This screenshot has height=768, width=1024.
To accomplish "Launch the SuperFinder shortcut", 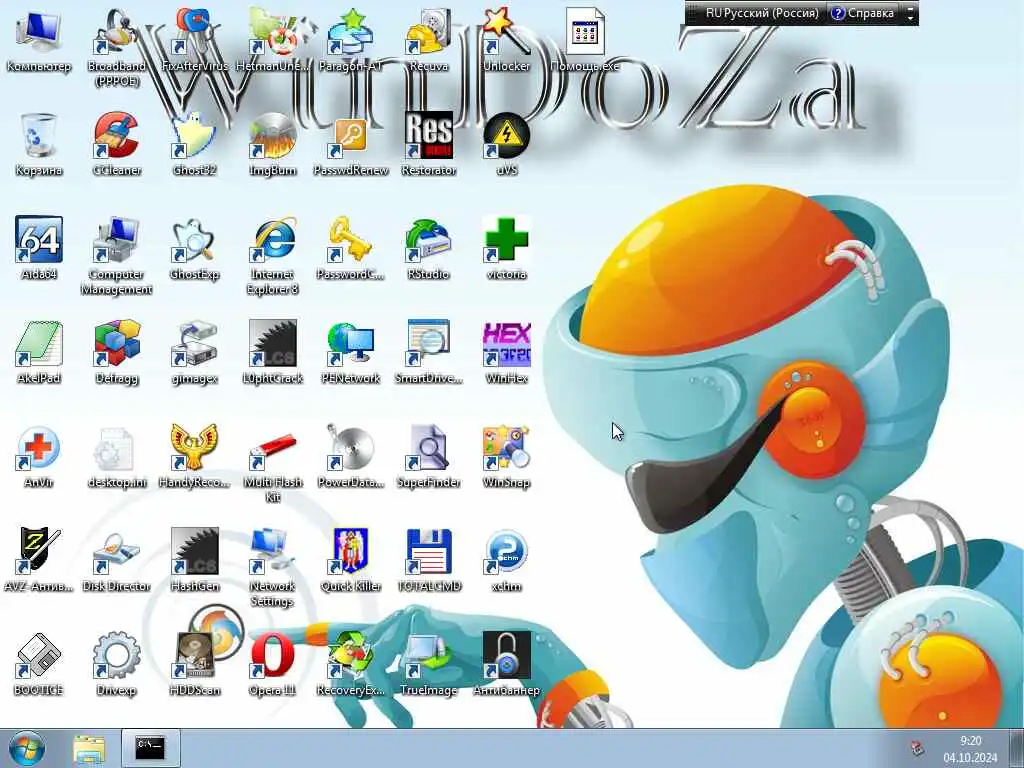I will pyautogui.click(x=429, y=456).
